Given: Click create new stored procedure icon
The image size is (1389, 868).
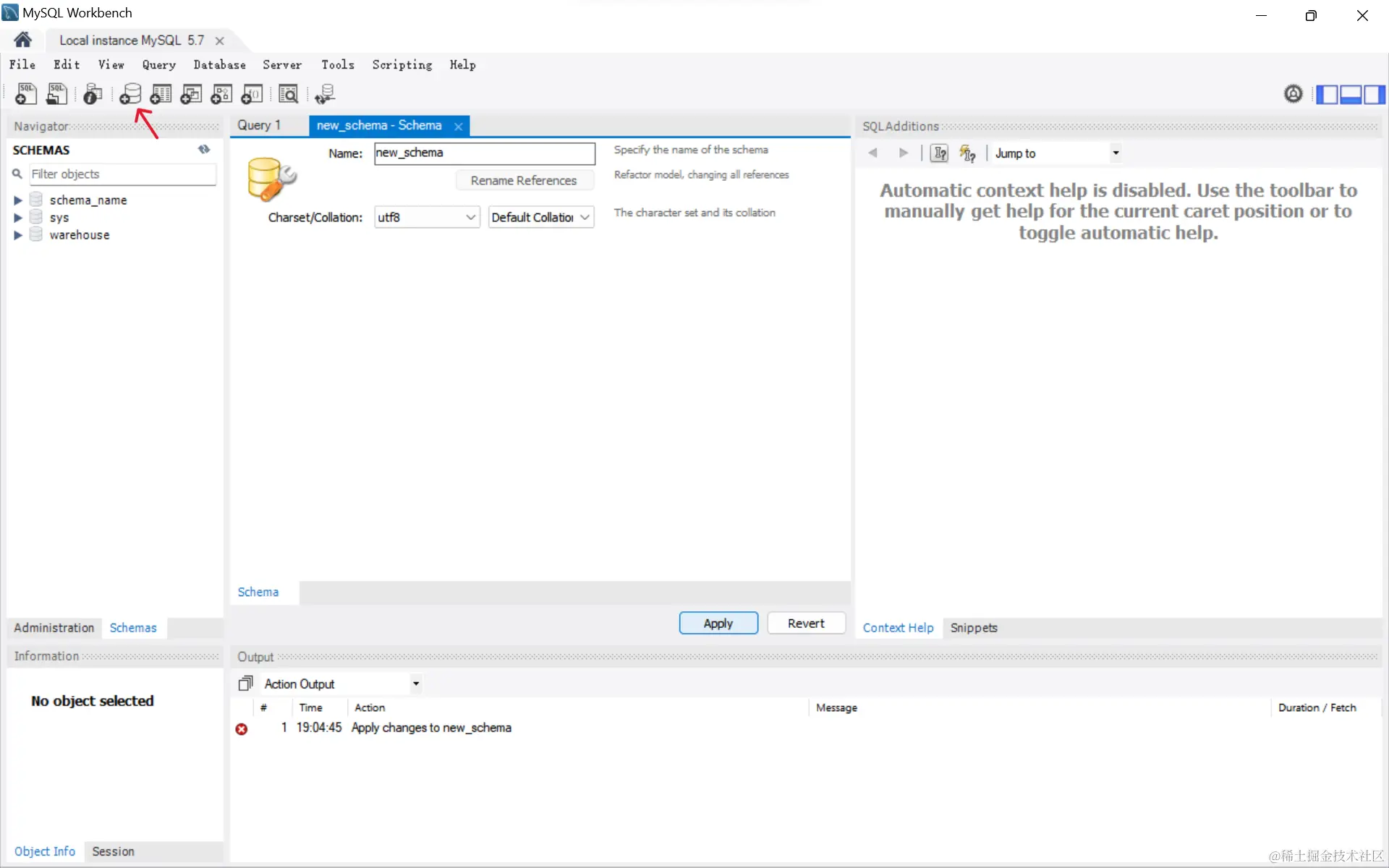Looking at the screenshot, I should point(221,94).
